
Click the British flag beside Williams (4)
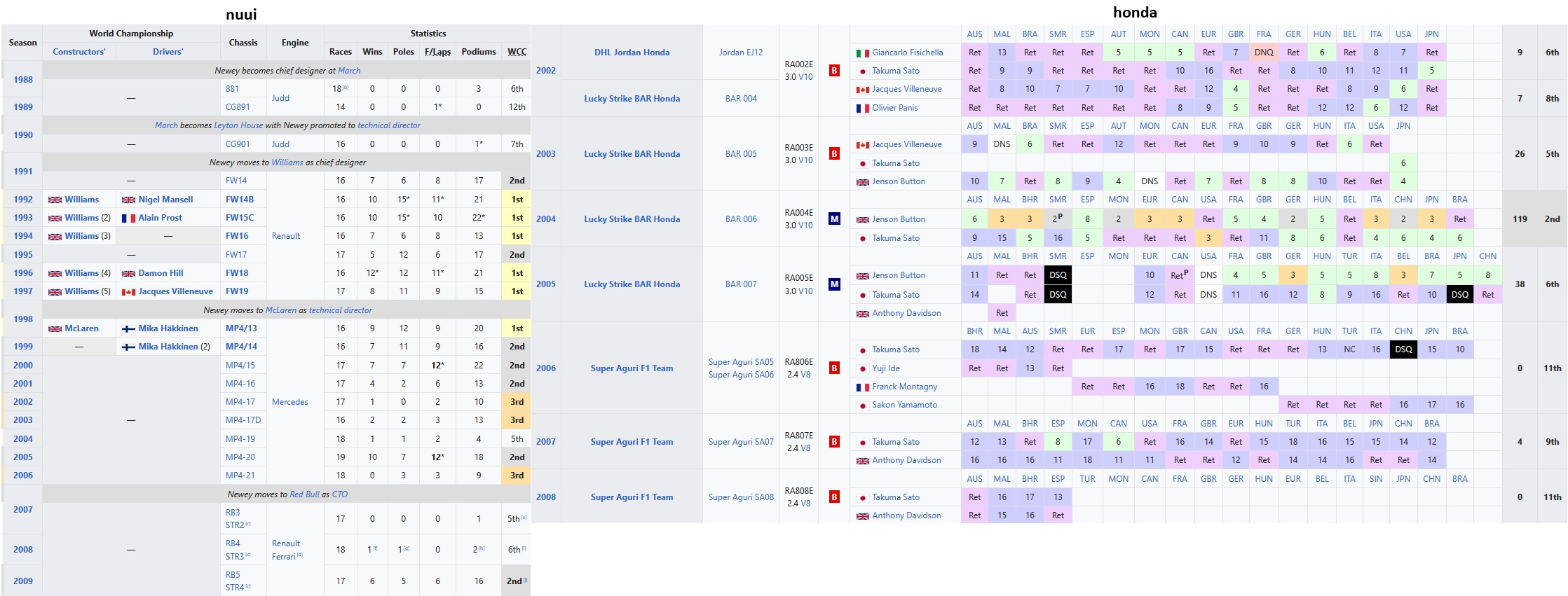pos(55,273)
